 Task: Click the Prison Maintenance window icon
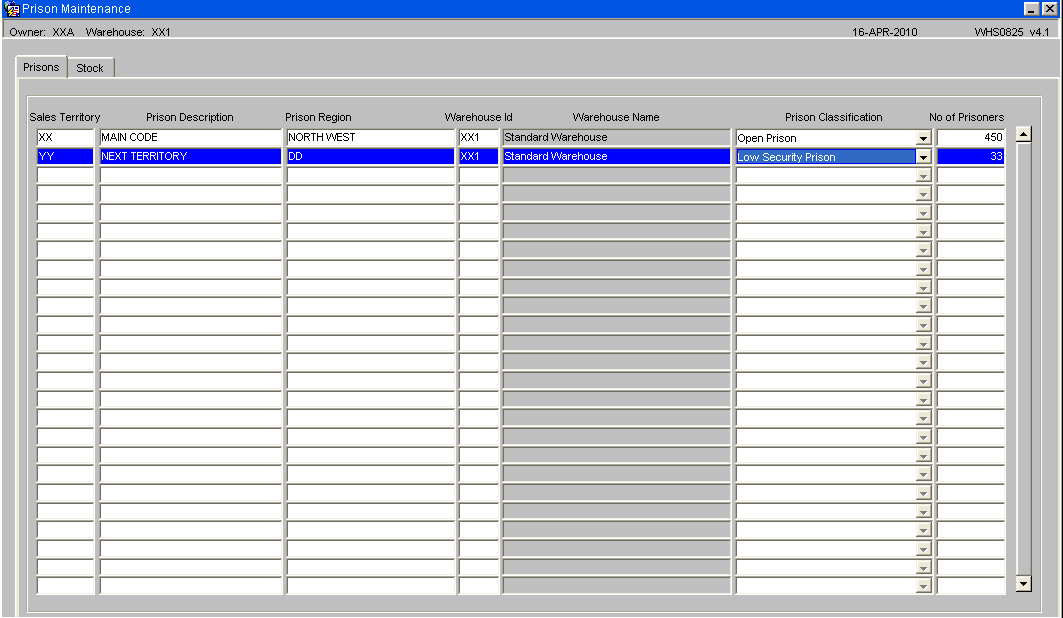pos(12,9)
